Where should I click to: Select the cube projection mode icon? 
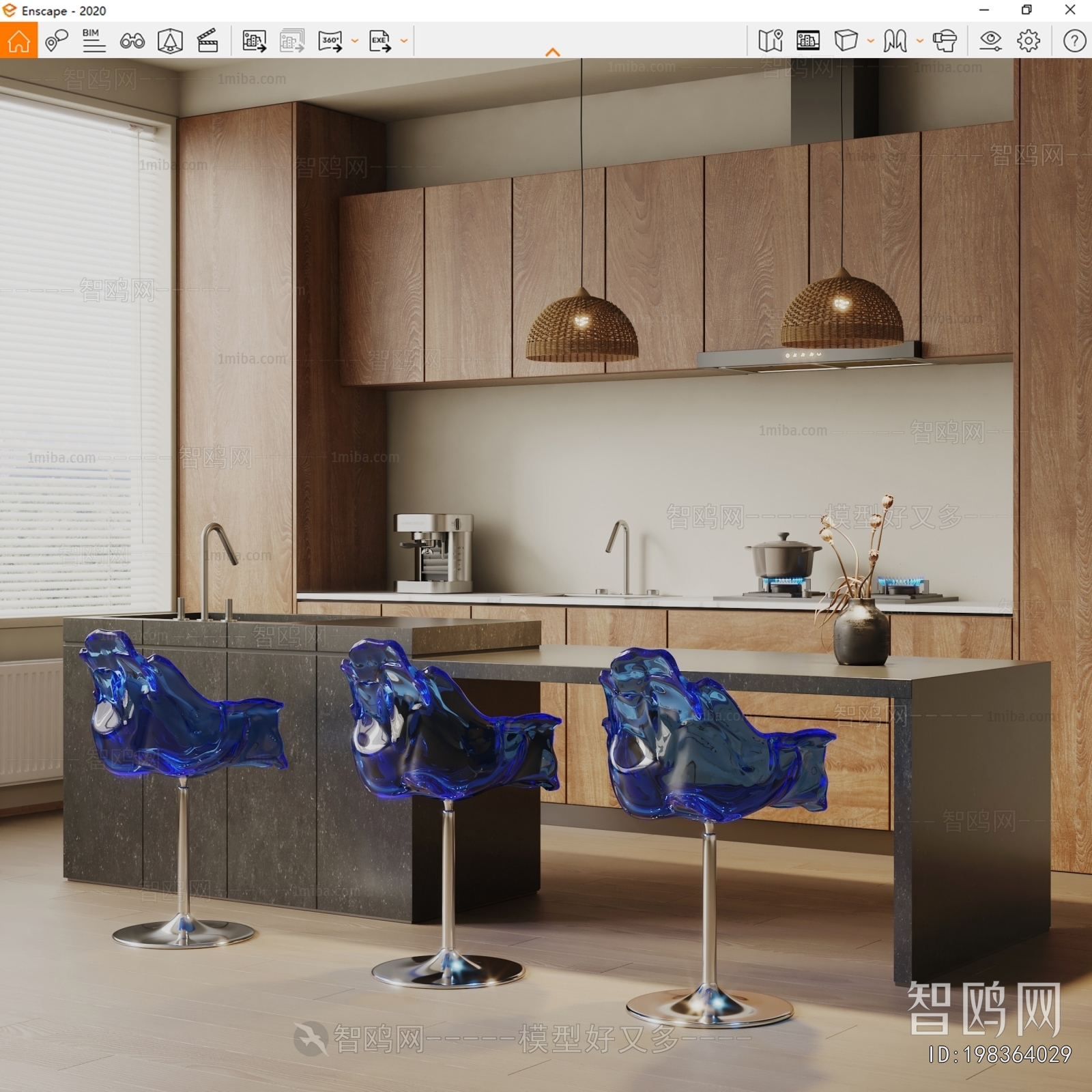[846, 41]
